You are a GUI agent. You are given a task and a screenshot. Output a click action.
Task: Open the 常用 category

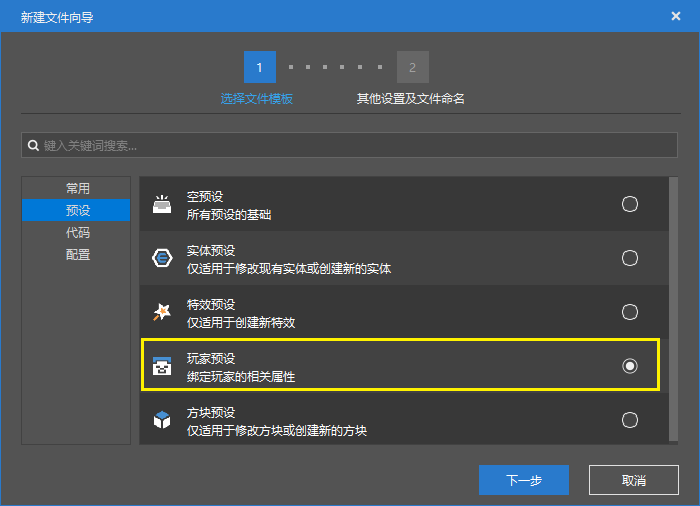pos(77,188)
